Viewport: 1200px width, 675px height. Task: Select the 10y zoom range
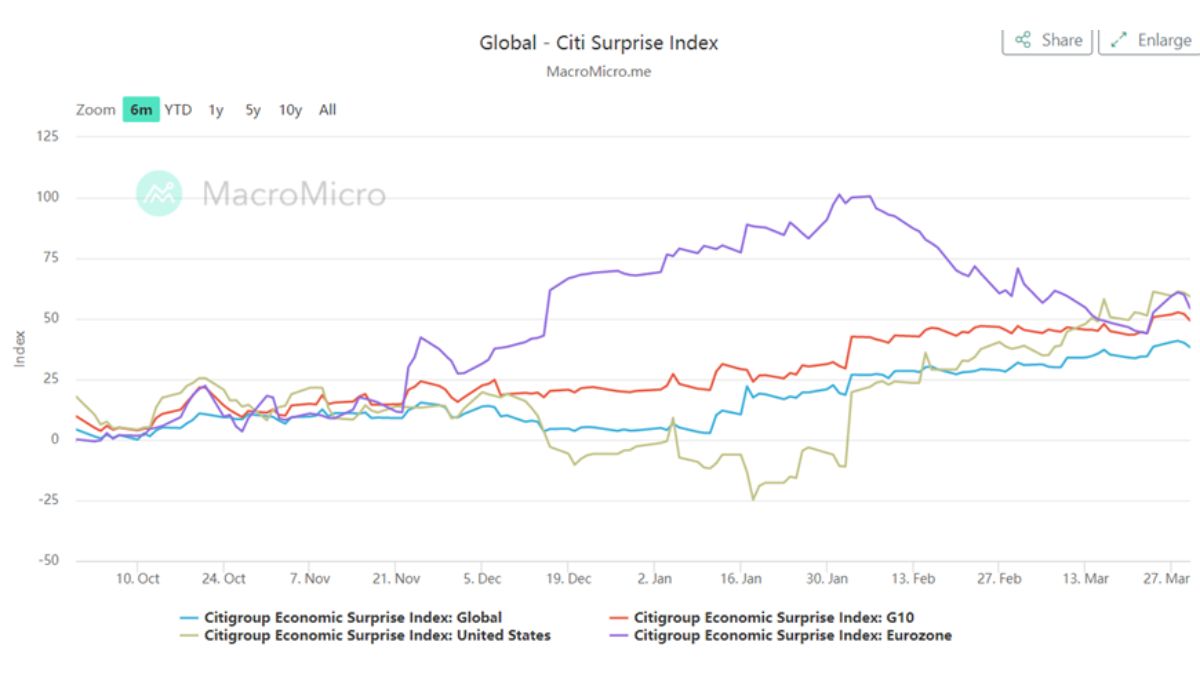pos(290,110)
